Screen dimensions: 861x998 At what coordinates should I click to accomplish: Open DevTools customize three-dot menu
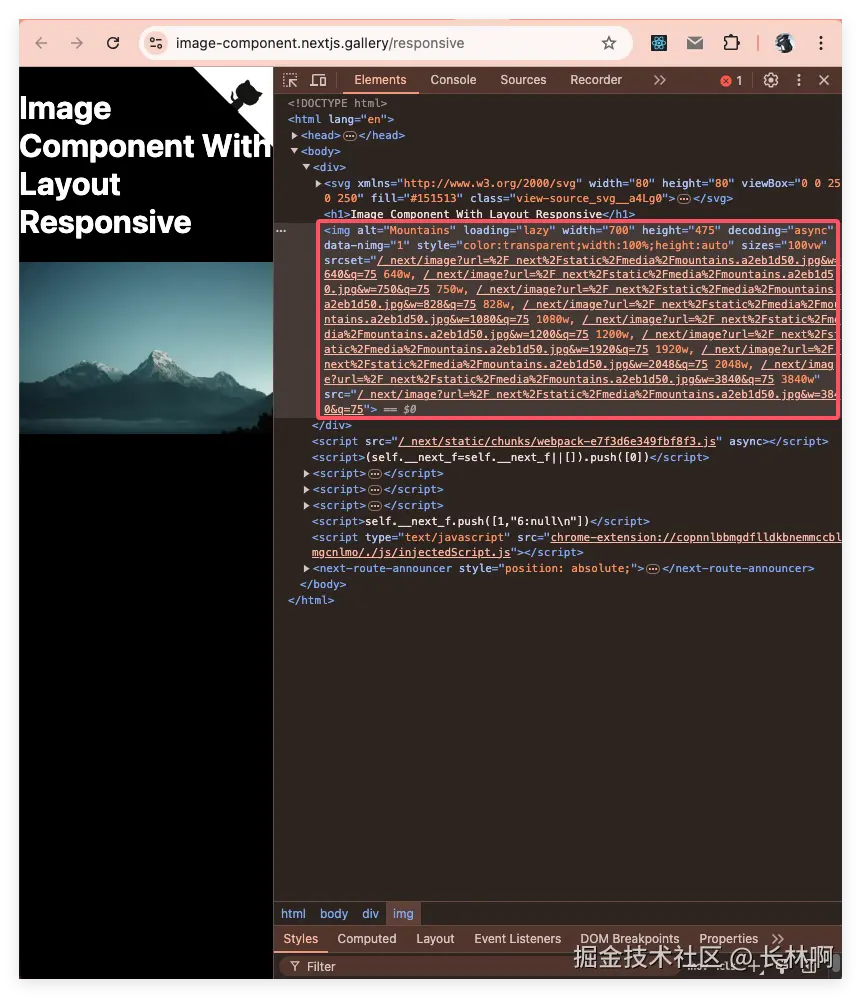point(799,80)
